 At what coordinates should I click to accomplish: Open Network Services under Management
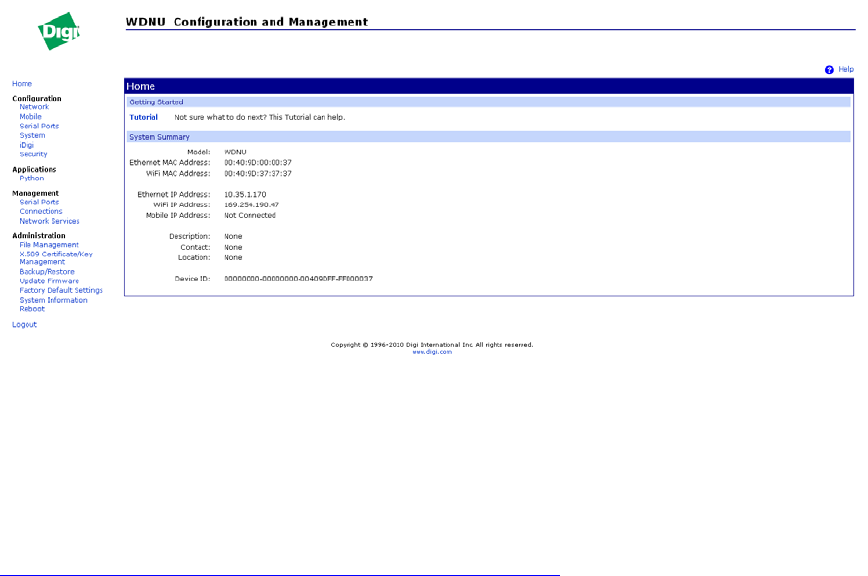coord(49,221)
